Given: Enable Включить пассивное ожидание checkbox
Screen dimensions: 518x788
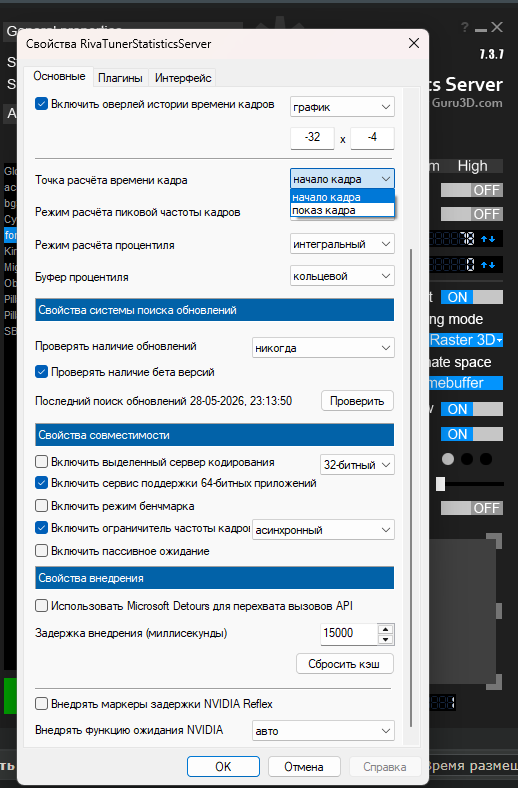Looking at the screenshot, I should pyautogui.click(x=41, y=551).
